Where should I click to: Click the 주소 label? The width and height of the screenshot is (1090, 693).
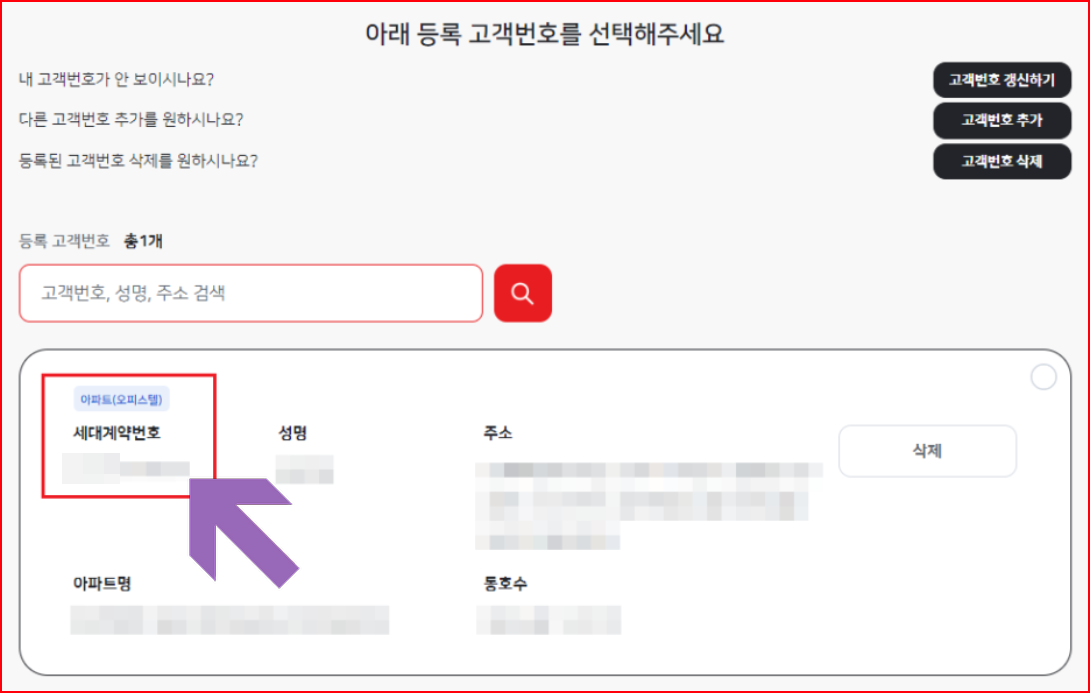(x=498, y=433)
